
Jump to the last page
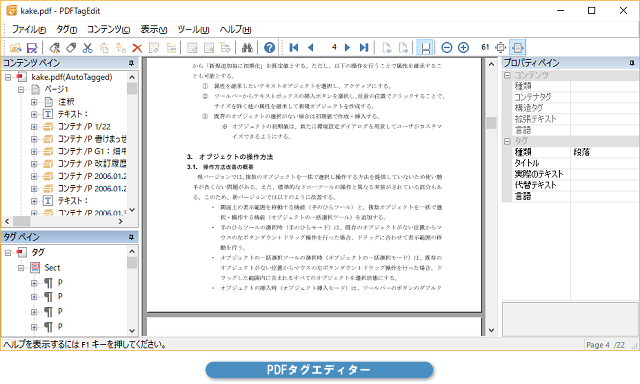(x=364, y=48)
